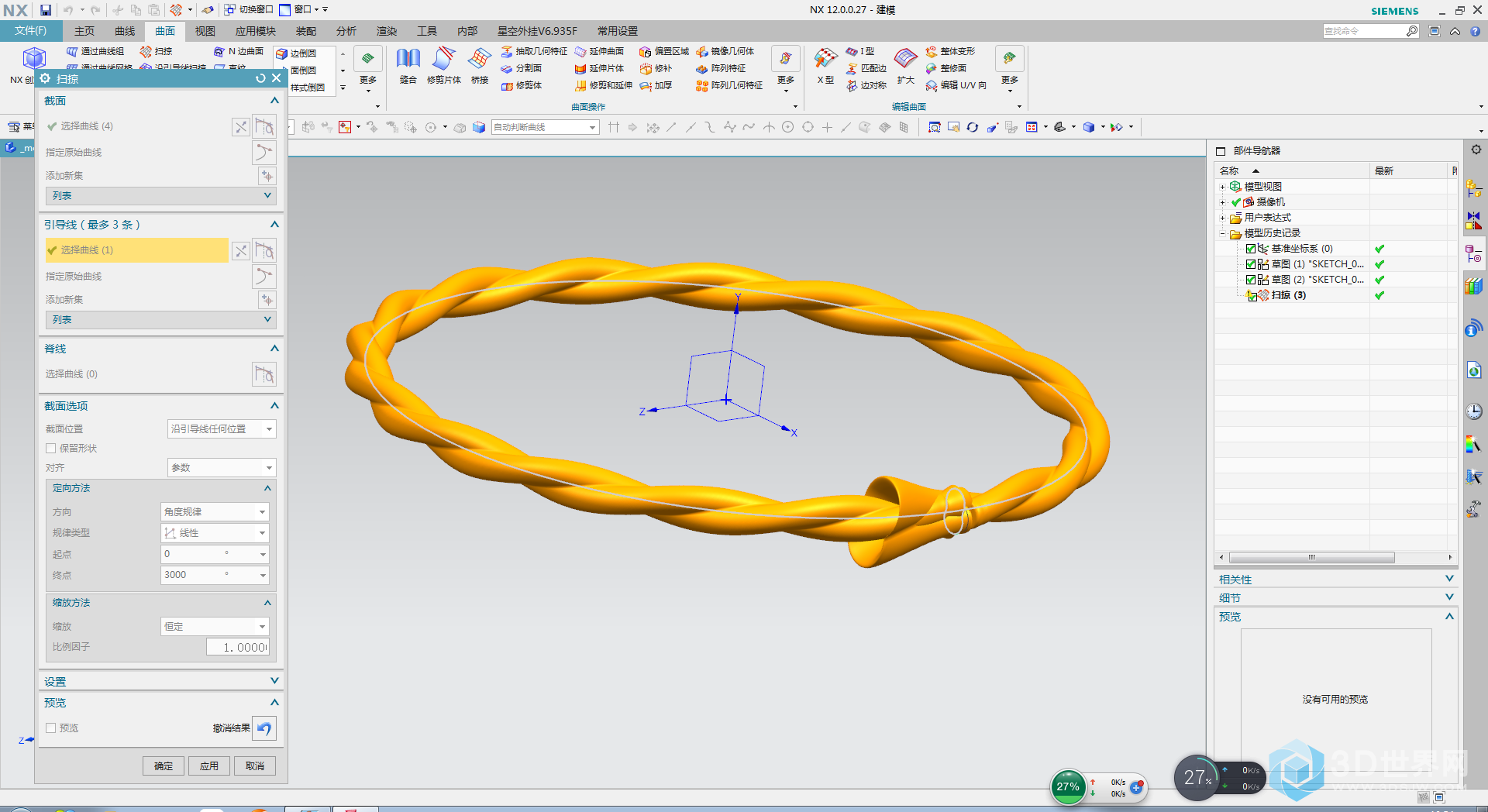Click the part navigator horizontal scrollbar
Screen dimensions: 1488x812
(1312, 557)
